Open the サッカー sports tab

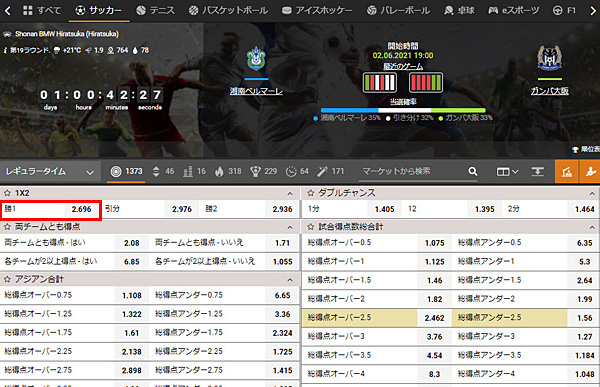[x=99, y=10]
